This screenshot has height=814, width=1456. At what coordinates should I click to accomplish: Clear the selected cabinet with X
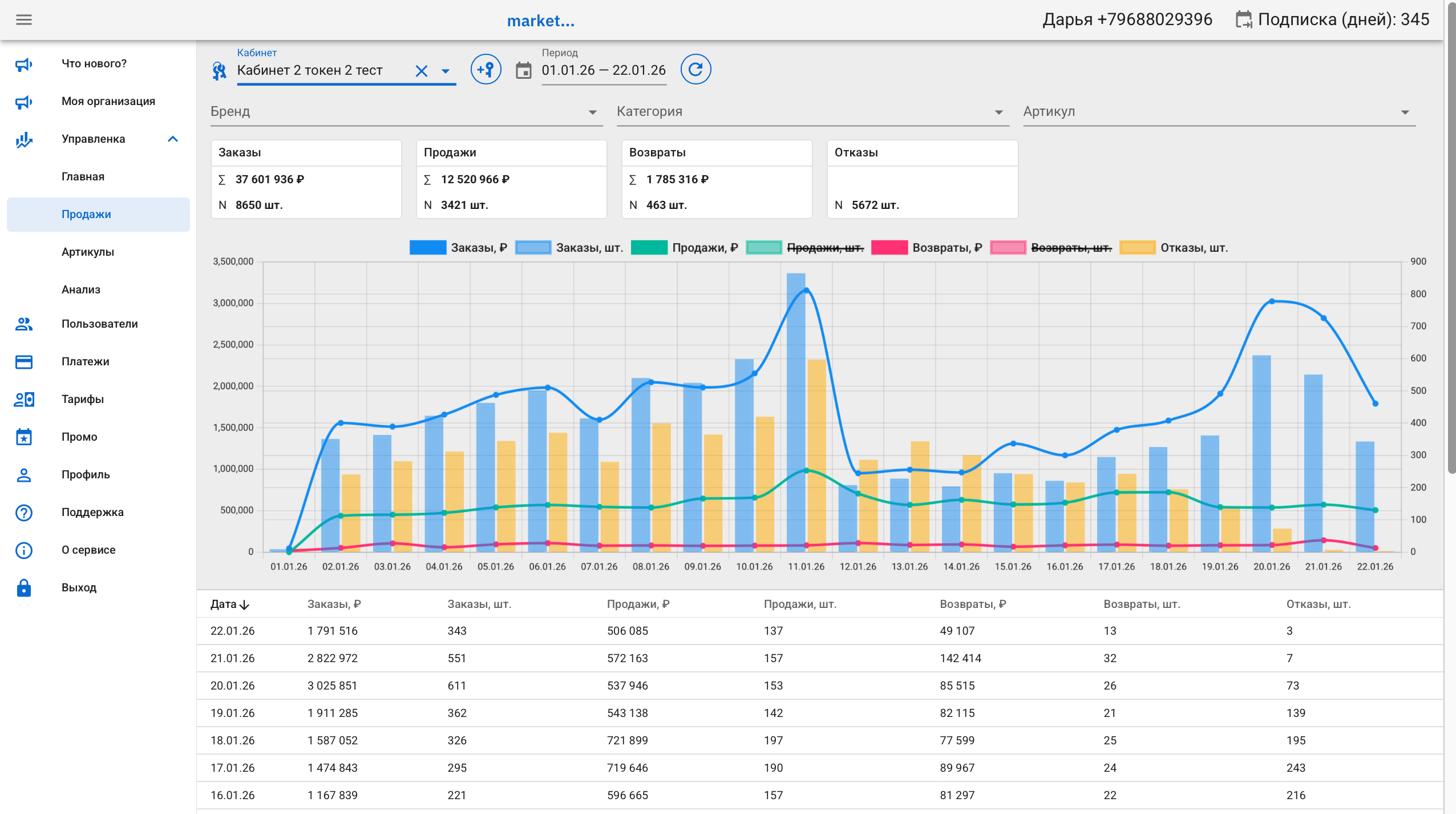[421, 71]
